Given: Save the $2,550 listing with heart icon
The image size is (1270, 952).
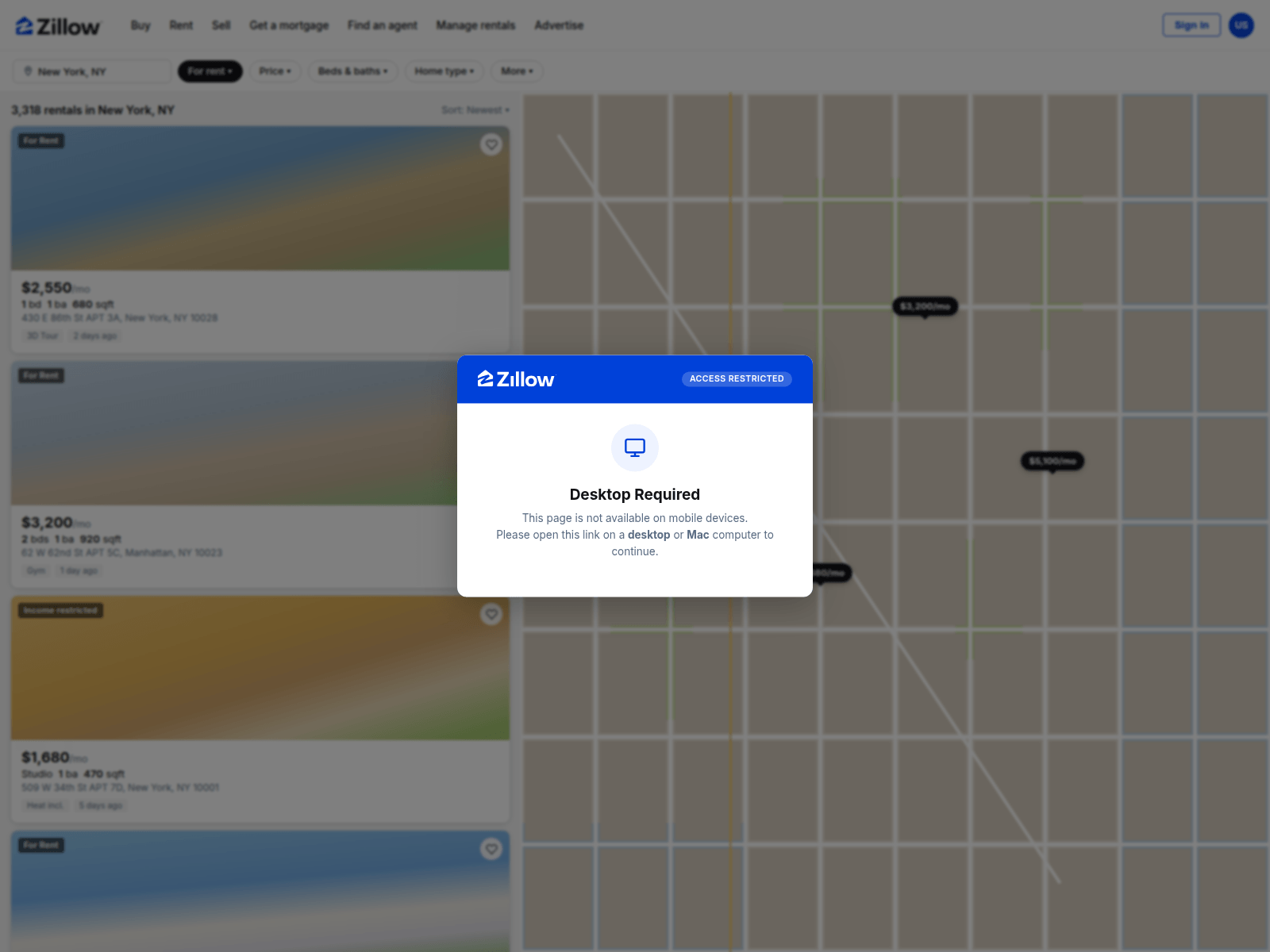Looking at the screenshot, I should [x=491, y=144].
